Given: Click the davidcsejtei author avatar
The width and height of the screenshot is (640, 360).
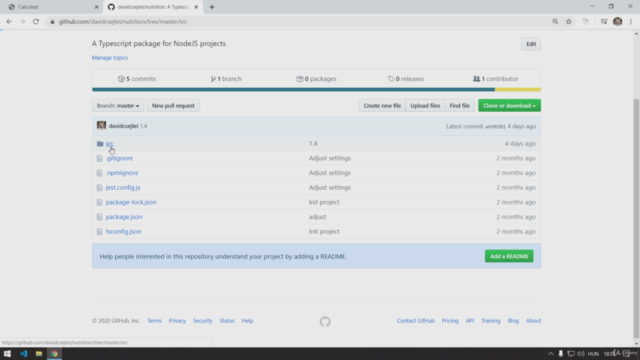Looking at the screenshot, I should [101, 126].
